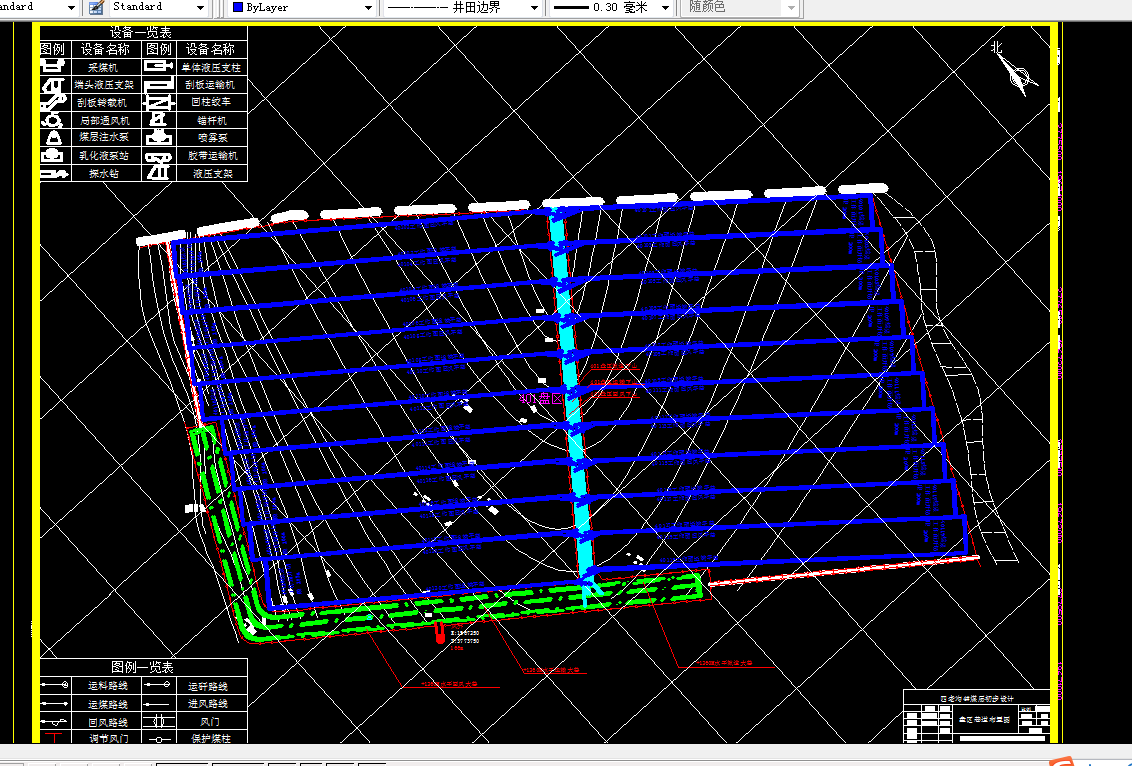Select the 胶带运输机 legend symbol

pos(159,155)
